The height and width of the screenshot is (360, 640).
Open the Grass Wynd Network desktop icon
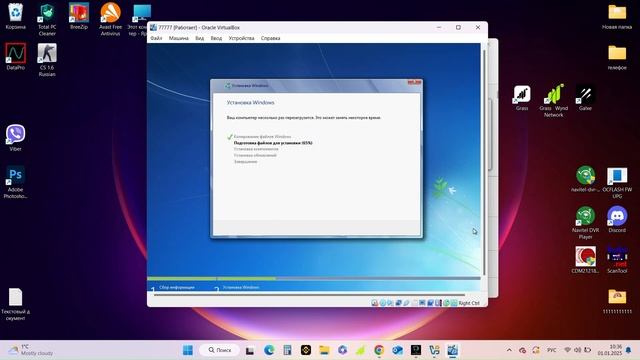point(553,100)
